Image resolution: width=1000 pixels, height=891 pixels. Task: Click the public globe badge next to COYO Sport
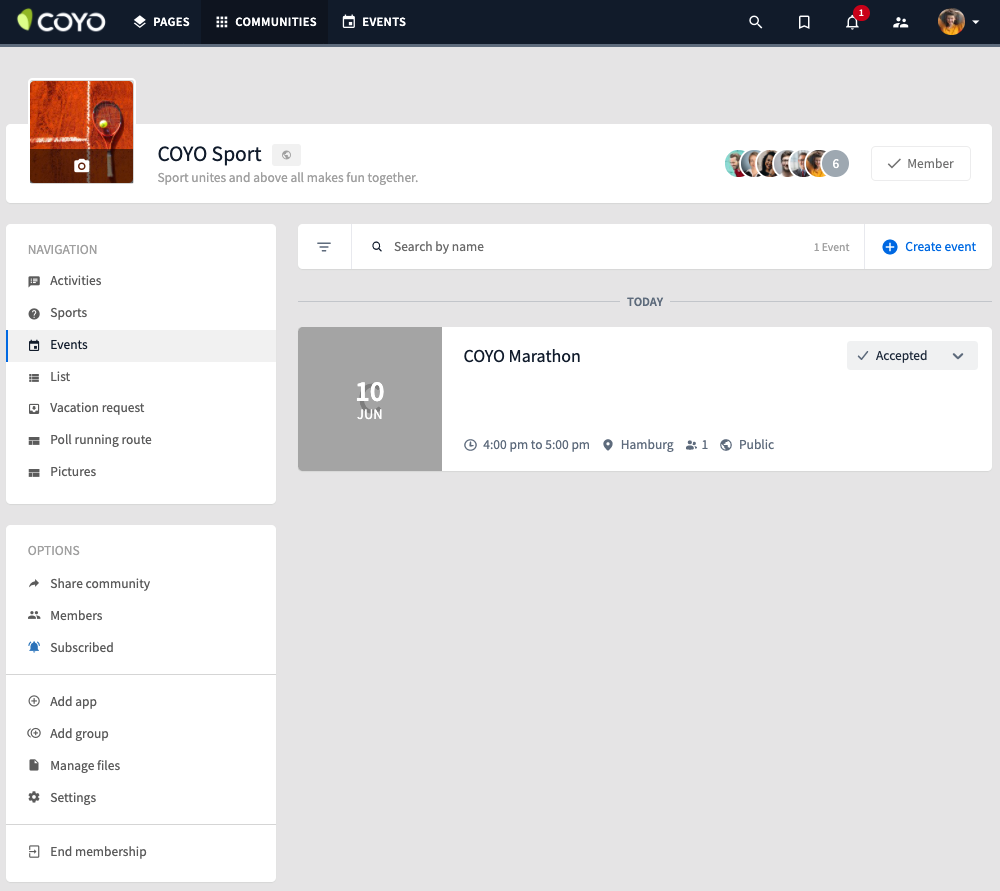click(286, 155)
